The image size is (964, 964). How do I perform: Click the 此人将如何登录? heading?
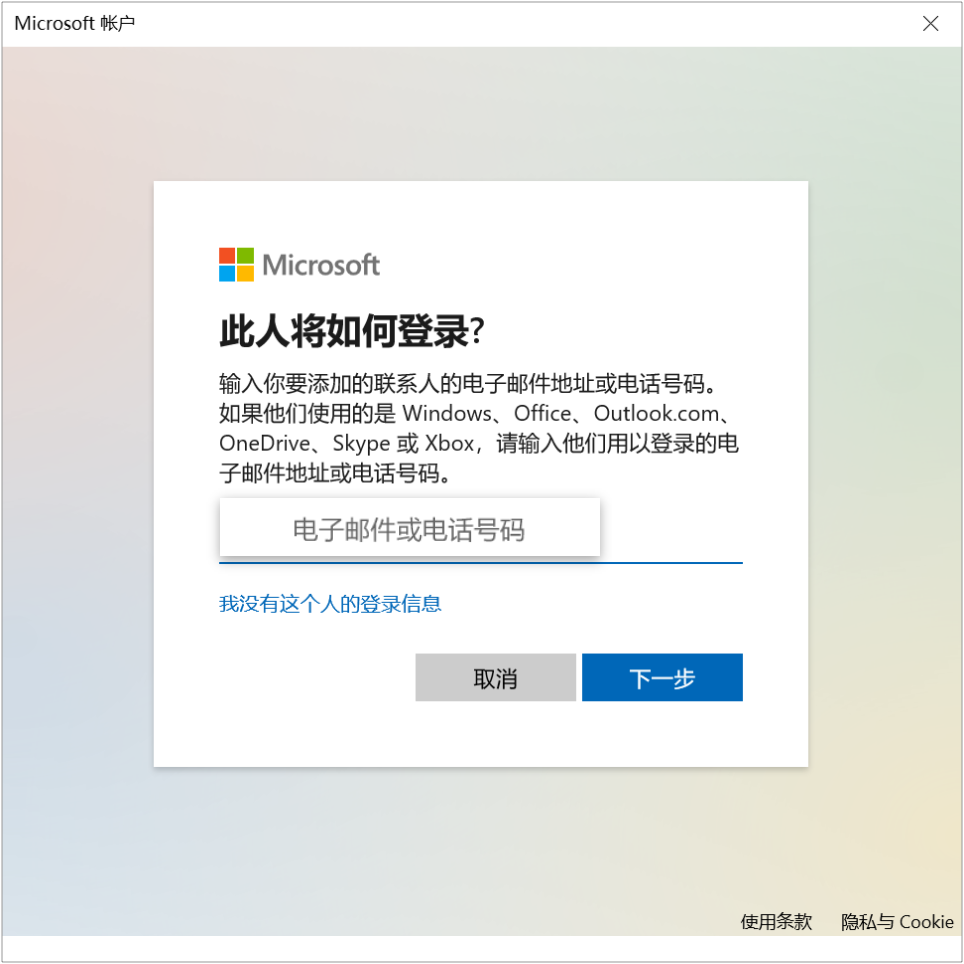352,331
